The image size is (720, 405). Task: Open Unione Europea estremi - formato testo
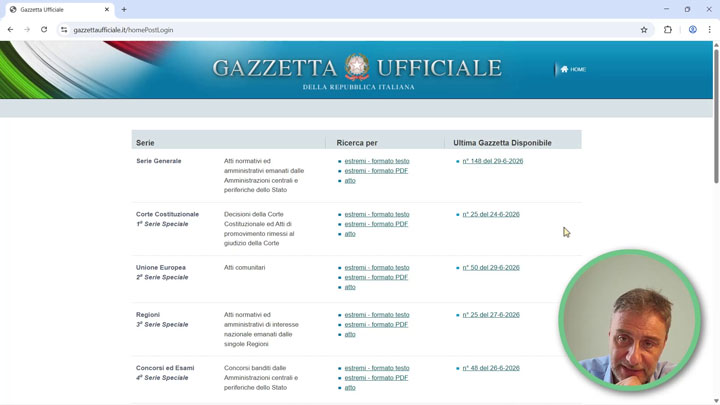pyautogui.click(x=377, y=267)
